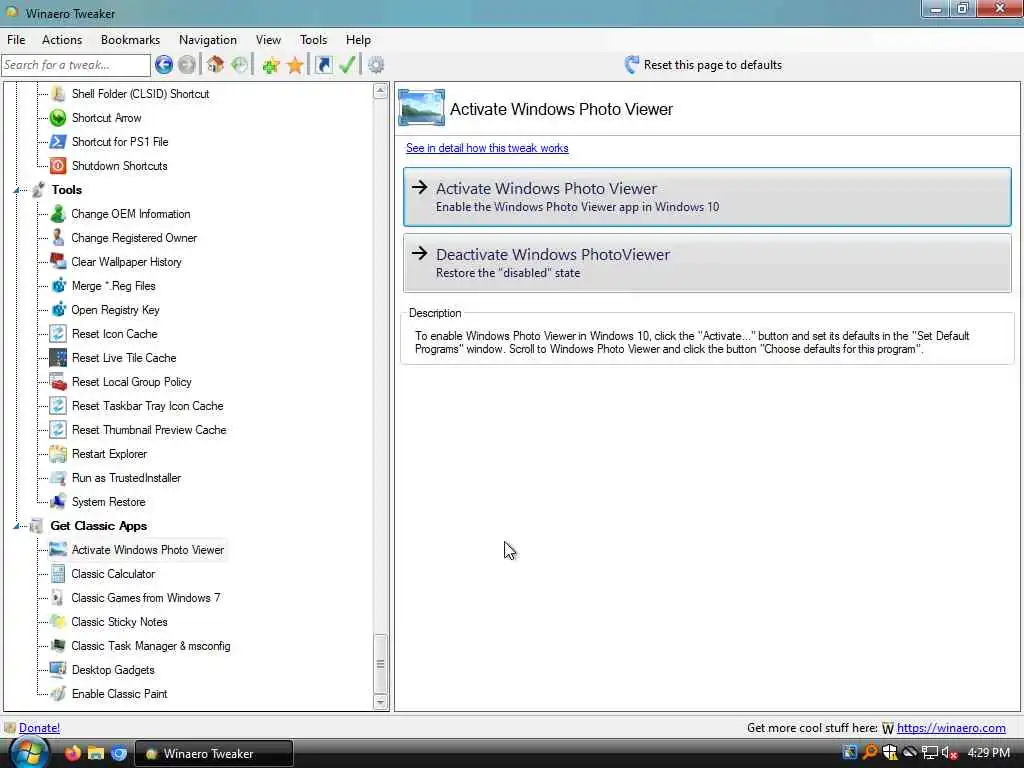The image size is (1024, 768).
Task: Click the gear settings toolbar icon
Action: pyautogui.click(x=376, y=65)
